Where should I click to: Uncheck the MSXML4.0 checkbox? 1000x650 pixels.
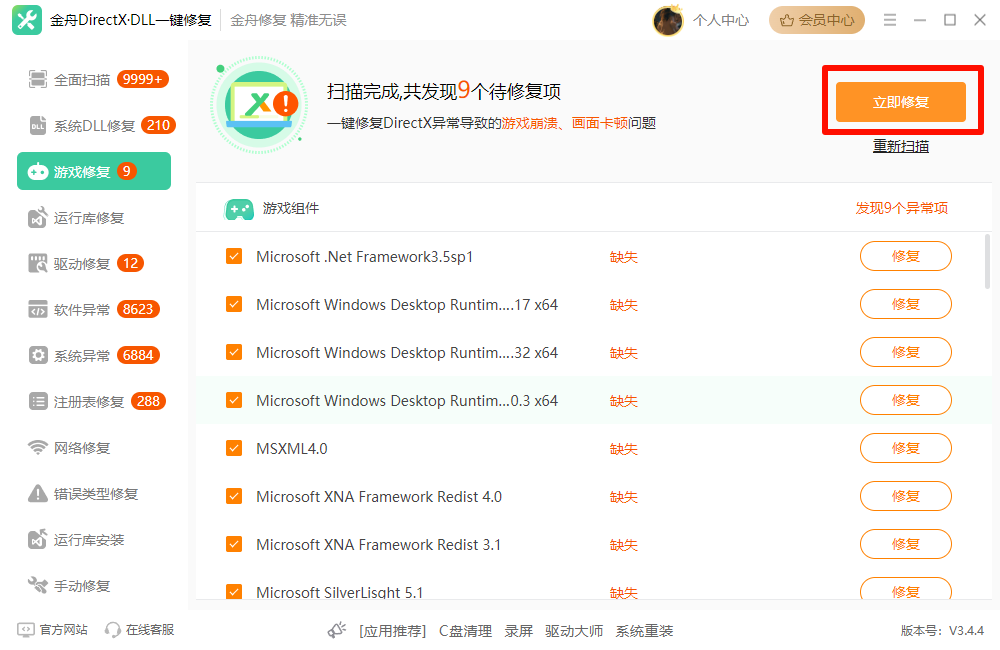click(234, 448)
